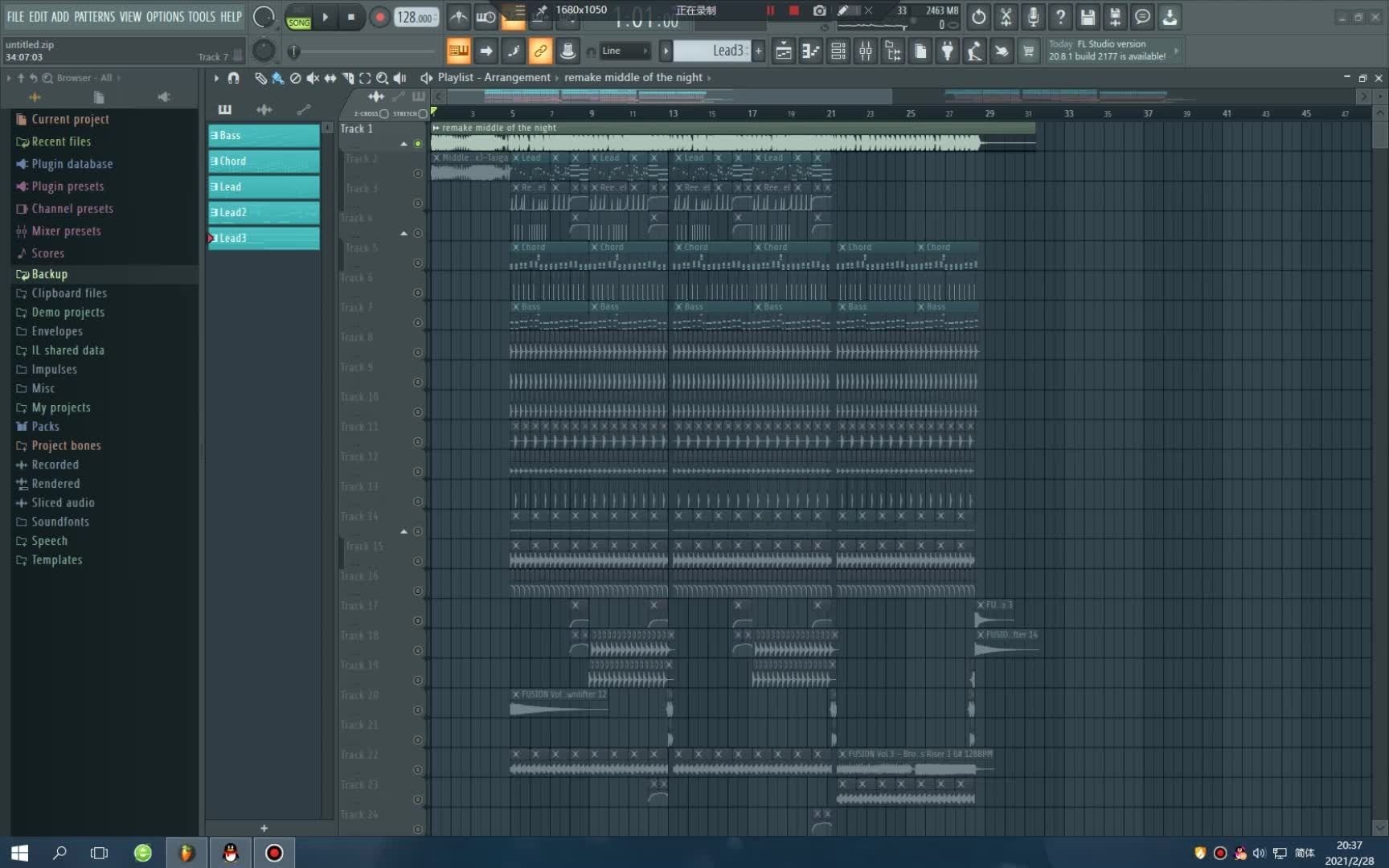The height and width of the screenshot is (868, 1389).
Task: Open the Channel rack icon
Action: tap(838, 51)
